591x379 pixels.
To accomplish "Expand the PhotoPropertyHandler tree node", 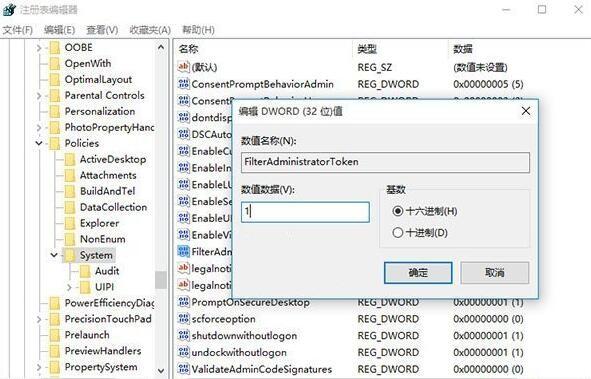I will (x=39, y=128).
